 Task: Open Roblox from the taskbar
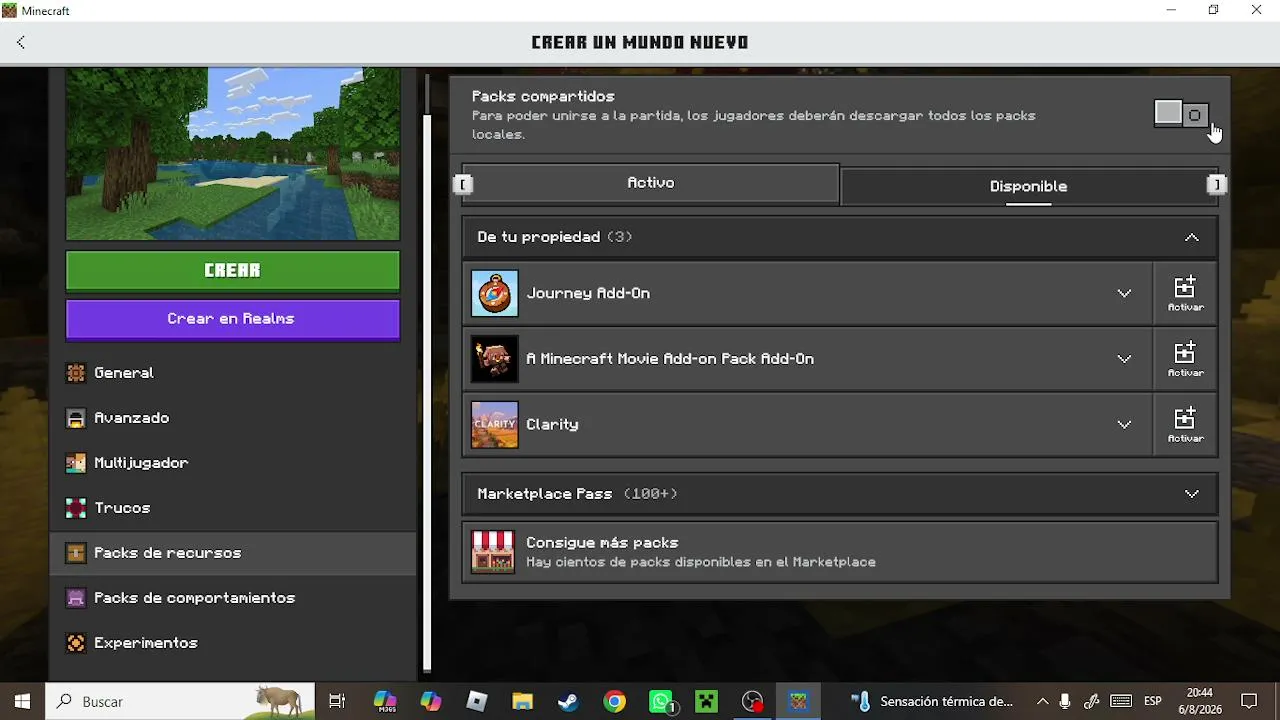477,701
